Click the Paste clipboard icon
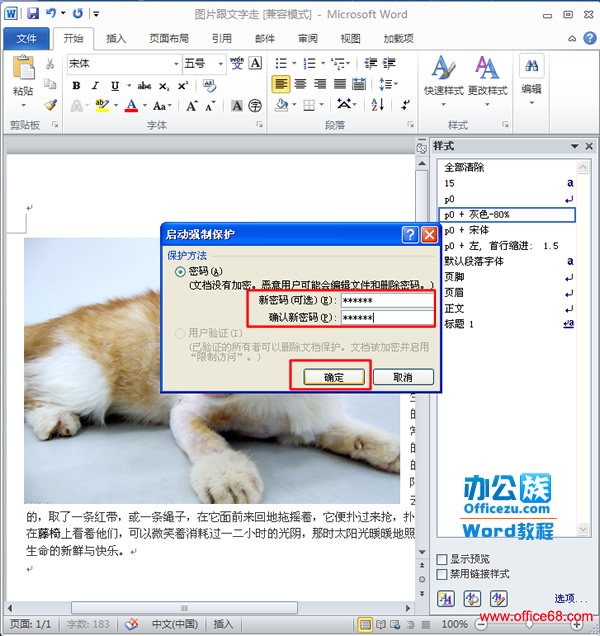Screen dimensions: 600x636 pos(24,67)
